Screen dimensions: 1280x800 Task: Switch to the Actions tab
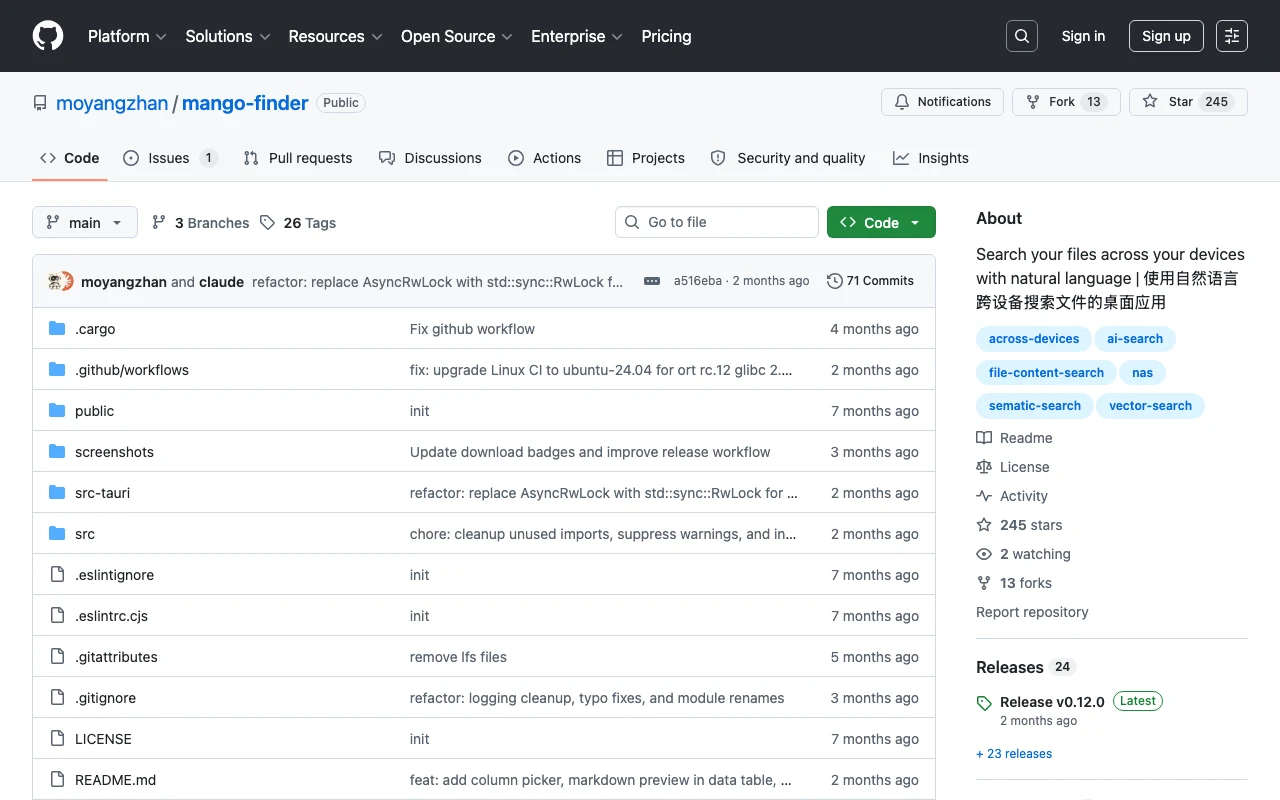[544, 158]
